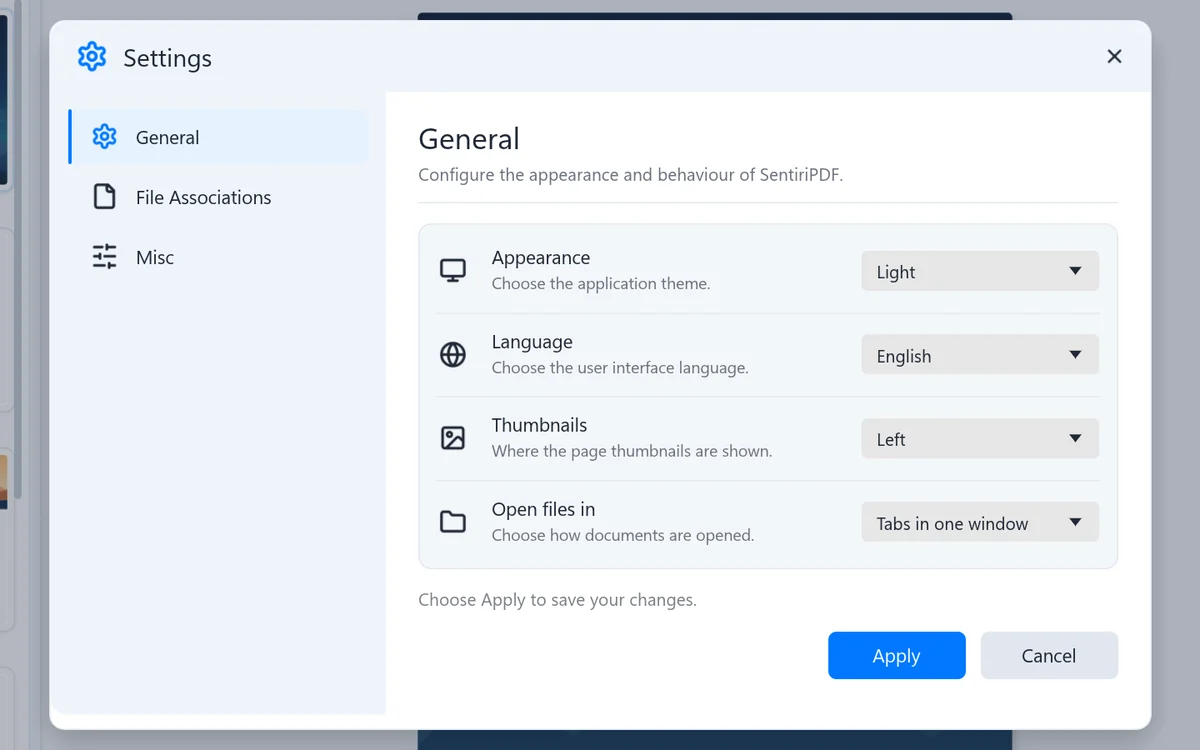This screenshot has width=1200, height=750.
Task: Click the File Associations document icon
Action: coord(105,197)
